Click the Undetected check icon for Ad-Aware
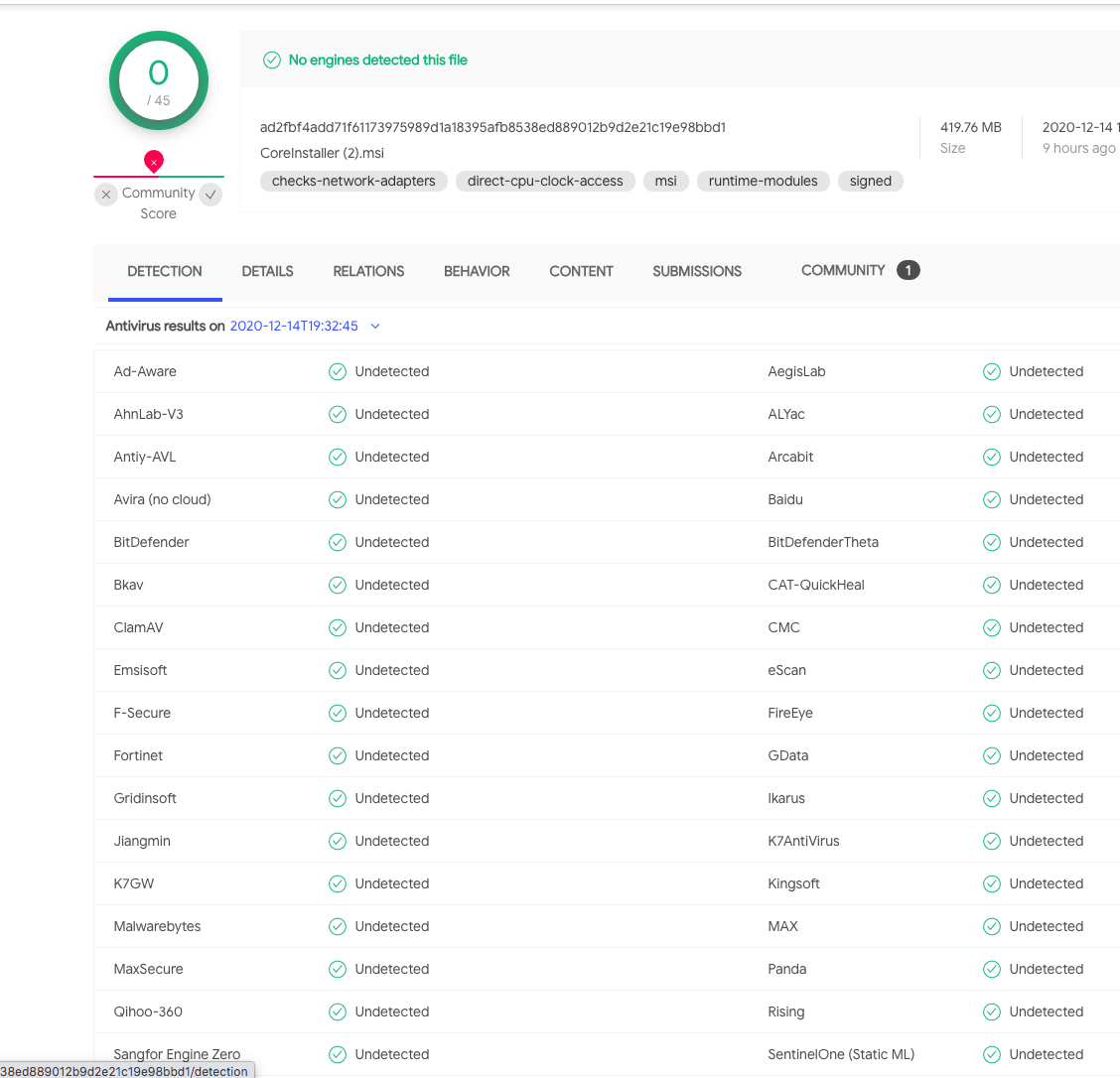 pos(338,371)
